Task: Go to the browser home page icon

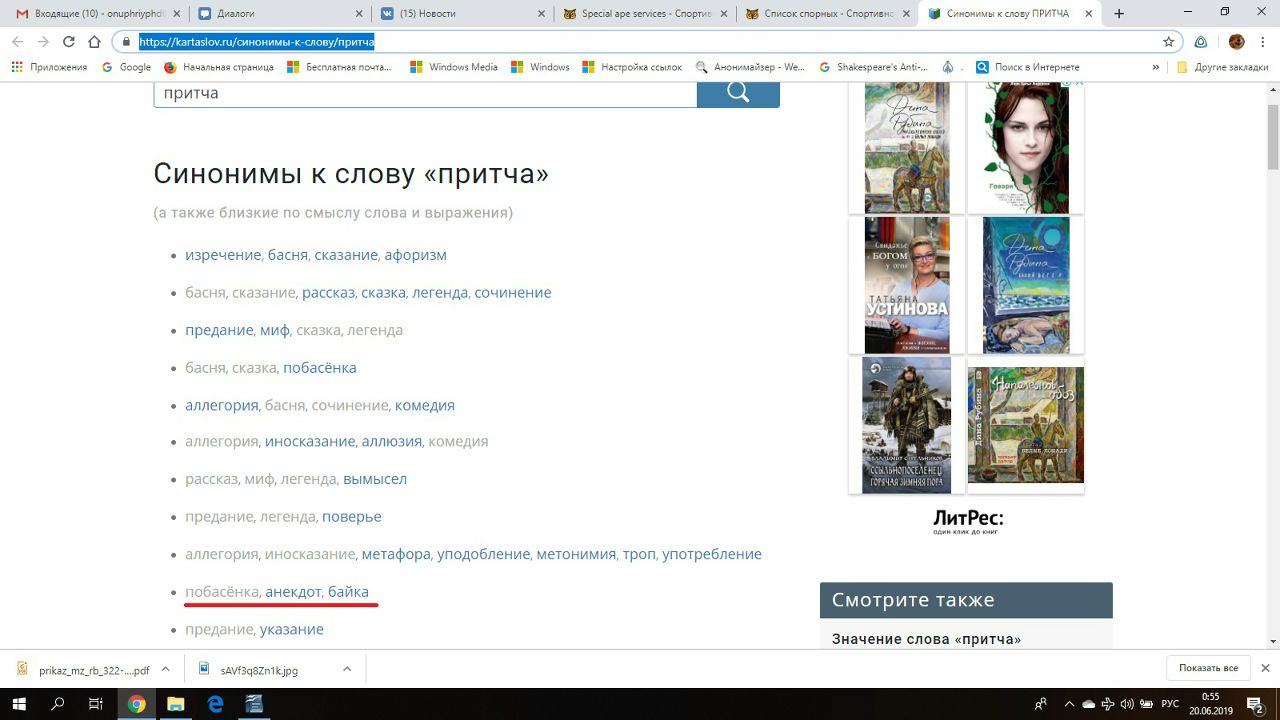Action: tap(94, 42)
